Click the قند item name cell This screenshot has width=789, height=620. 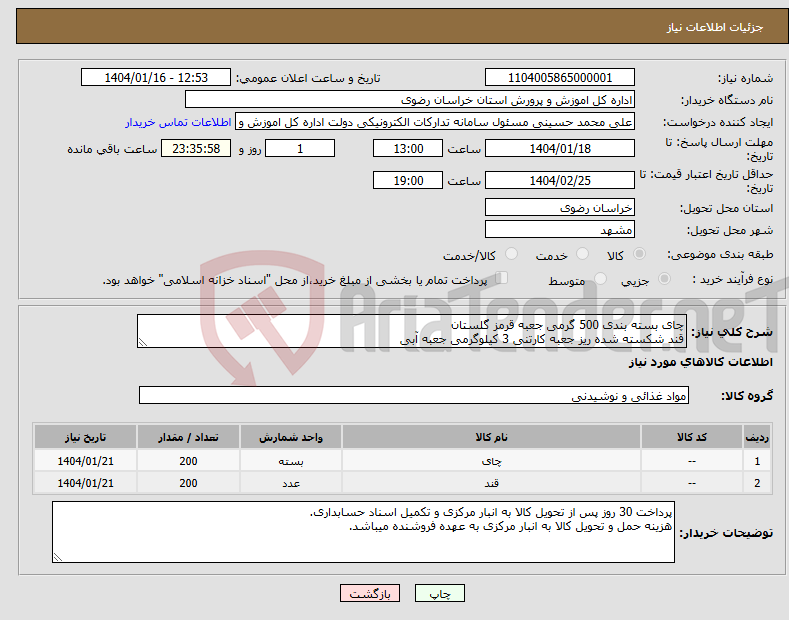click(492, 483)
